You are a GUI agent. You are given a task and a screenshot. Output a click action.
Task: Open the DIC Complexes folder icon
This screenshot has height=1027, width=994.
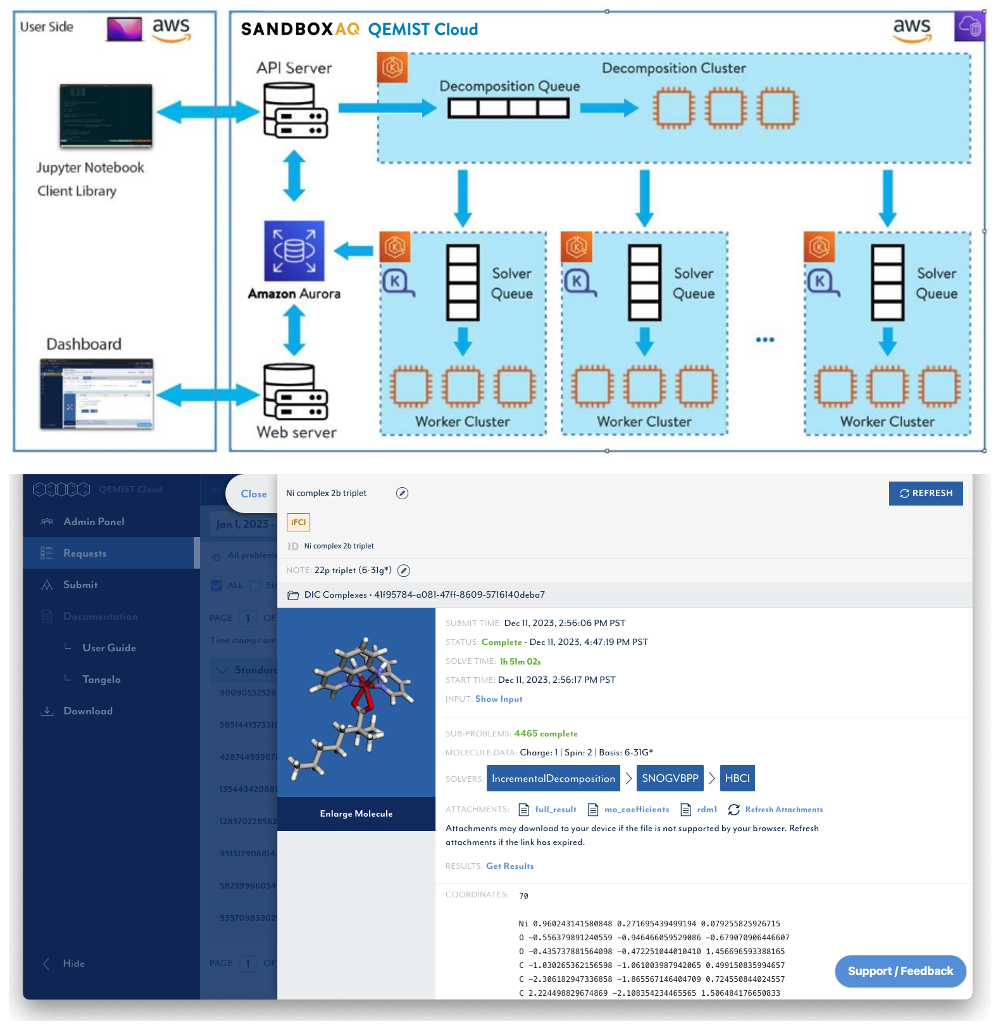(x=292, y=594)
